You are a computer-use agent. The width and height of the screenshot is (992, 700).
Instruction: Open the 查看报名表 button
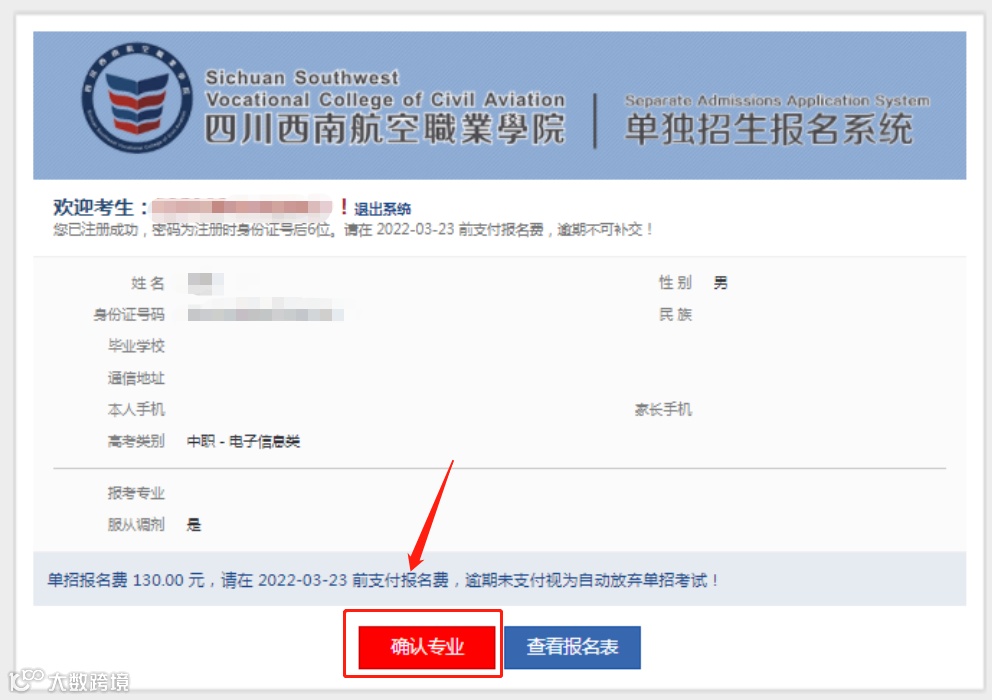573,647
